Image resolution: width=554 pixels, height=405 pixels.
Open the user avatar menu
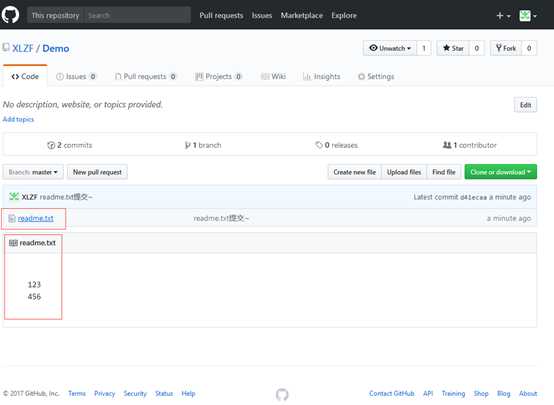[528, 16]
